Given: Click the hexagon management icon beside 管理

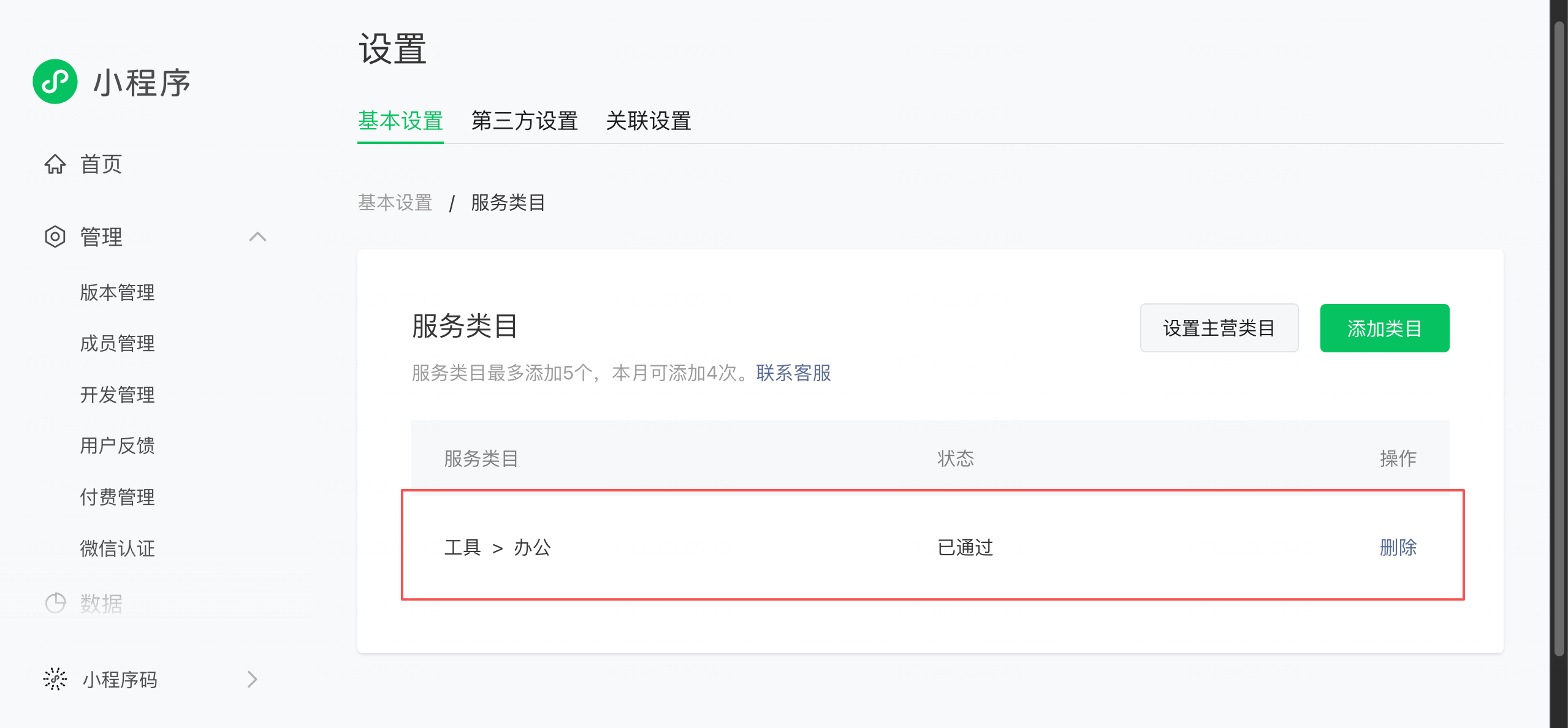Looking at the screenshot, I should coord(55,237).
